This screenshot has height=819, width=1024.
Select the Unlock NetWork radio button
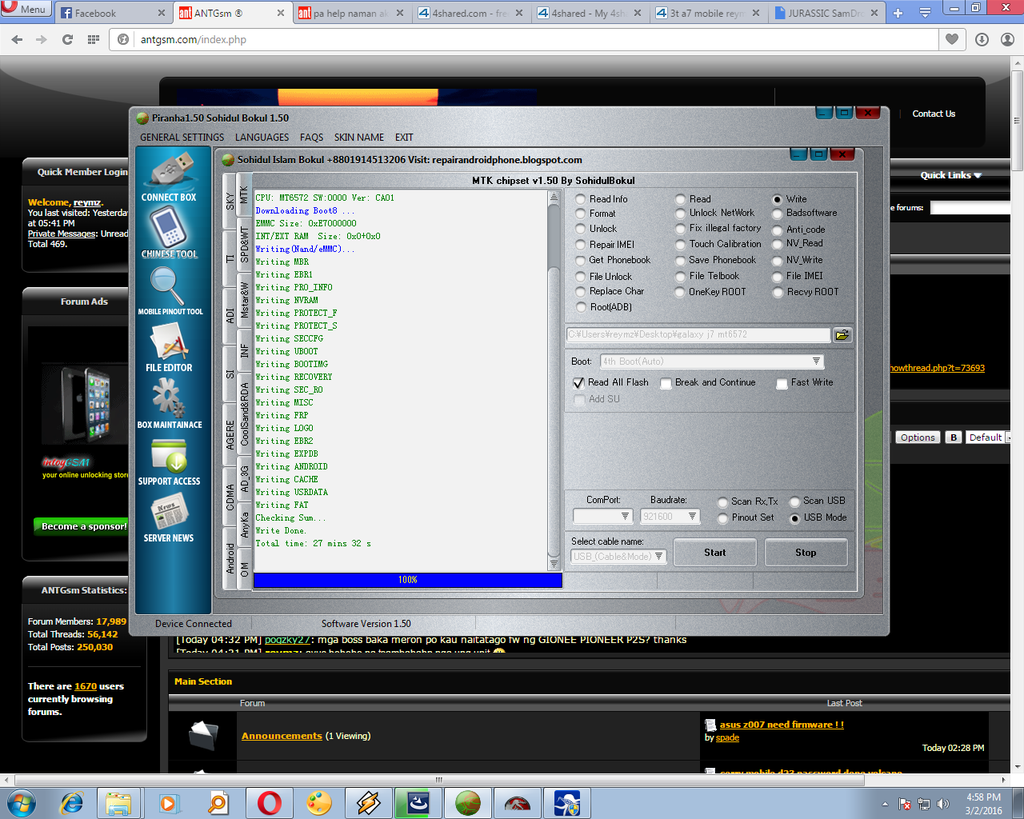coord(681,213)
